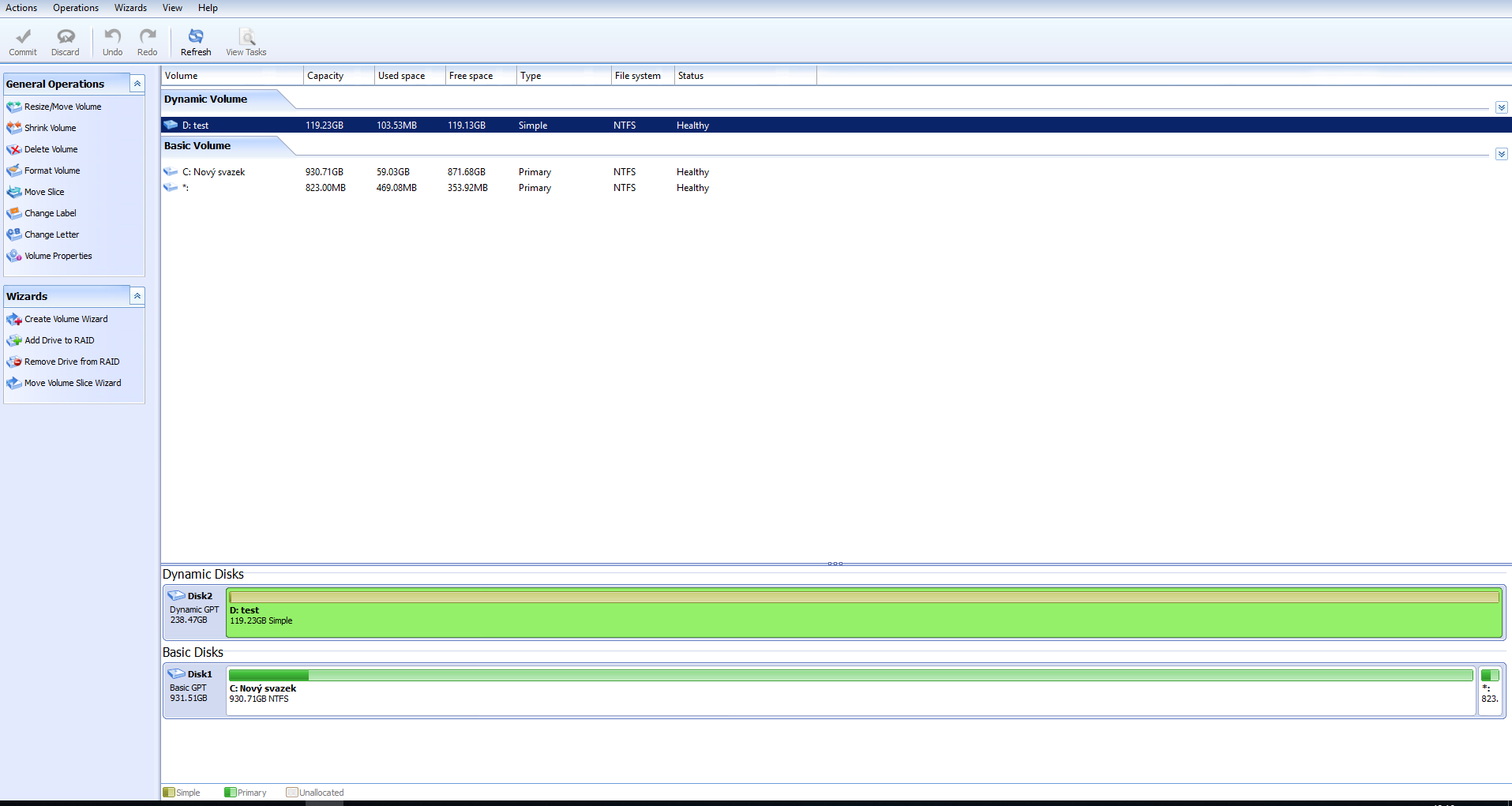
Task: Click the Discard toolbar icon
Action: [66, 36]
